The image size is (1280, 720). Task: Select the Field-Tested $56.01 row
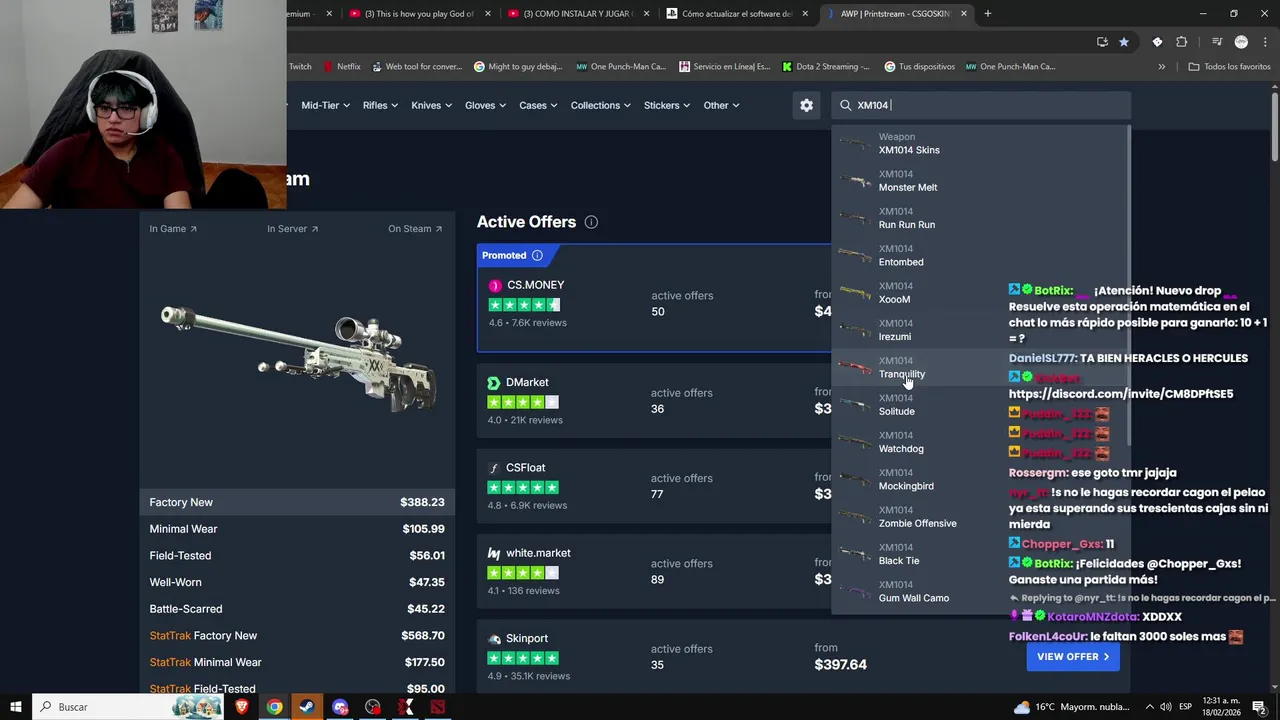(x=297, y=556)
